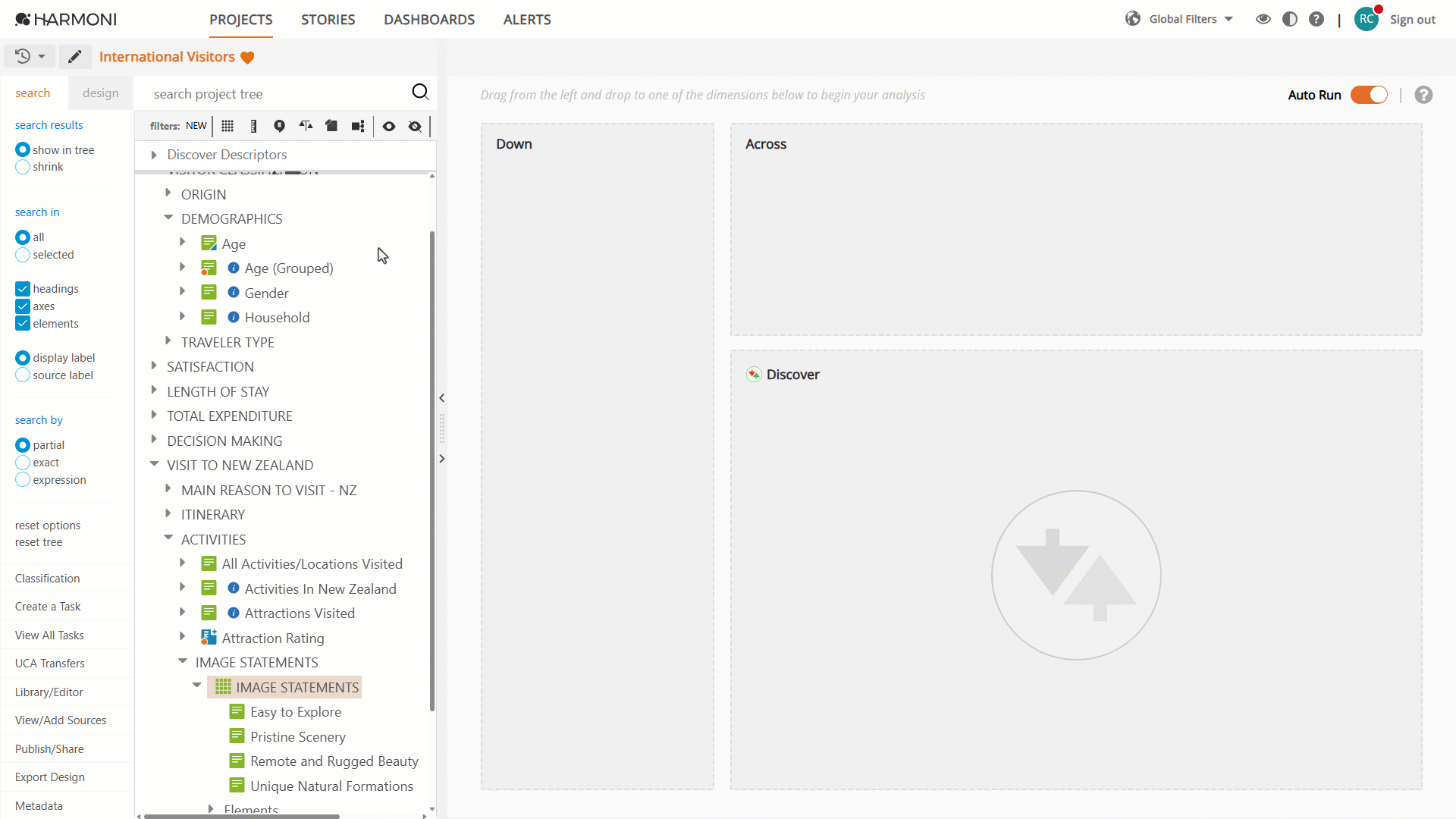Click the Discover panel icon

(754, 375)
